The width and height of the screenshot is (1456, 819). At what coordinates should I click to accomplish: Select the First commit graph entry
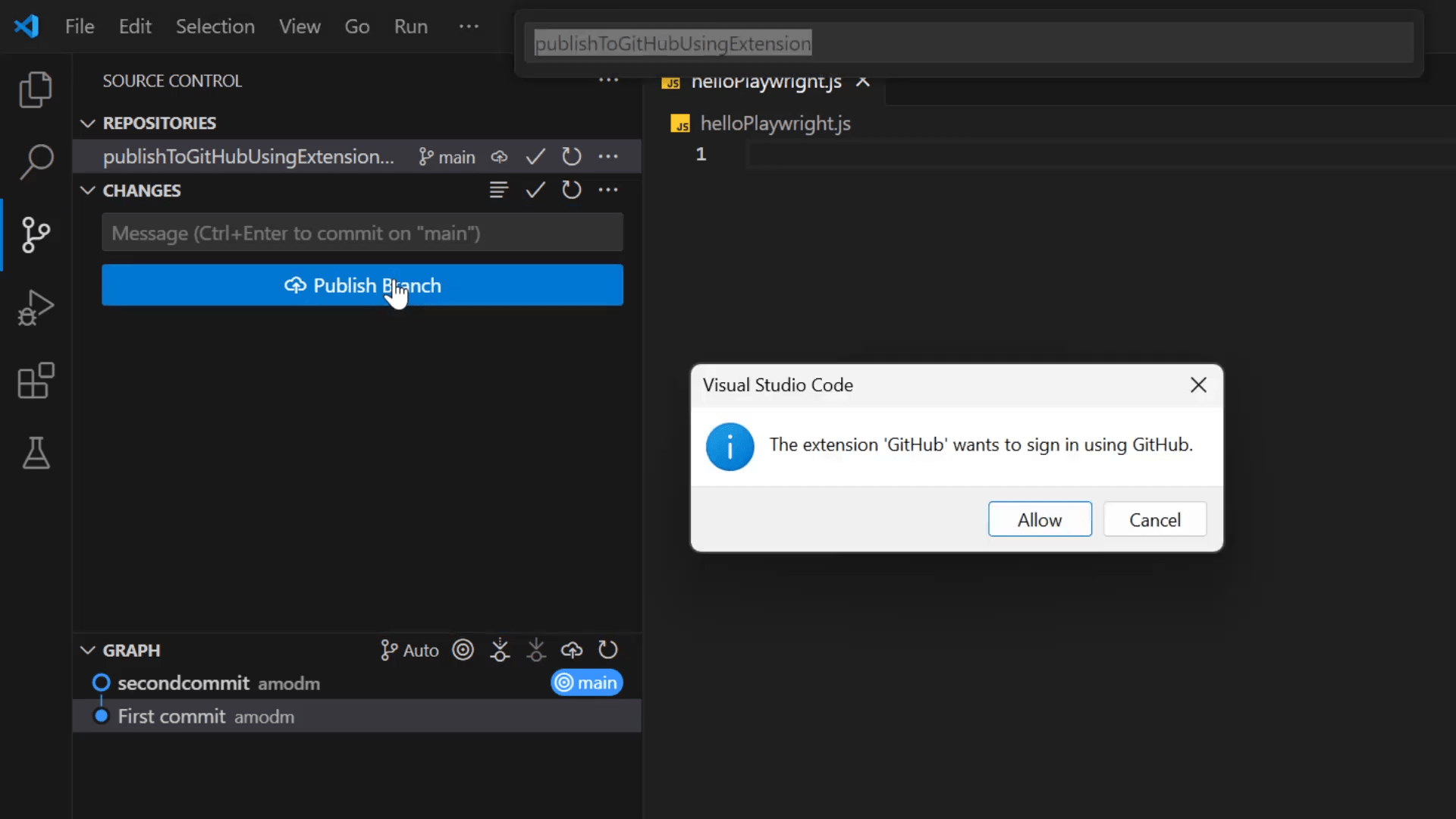tap(206, 717)
